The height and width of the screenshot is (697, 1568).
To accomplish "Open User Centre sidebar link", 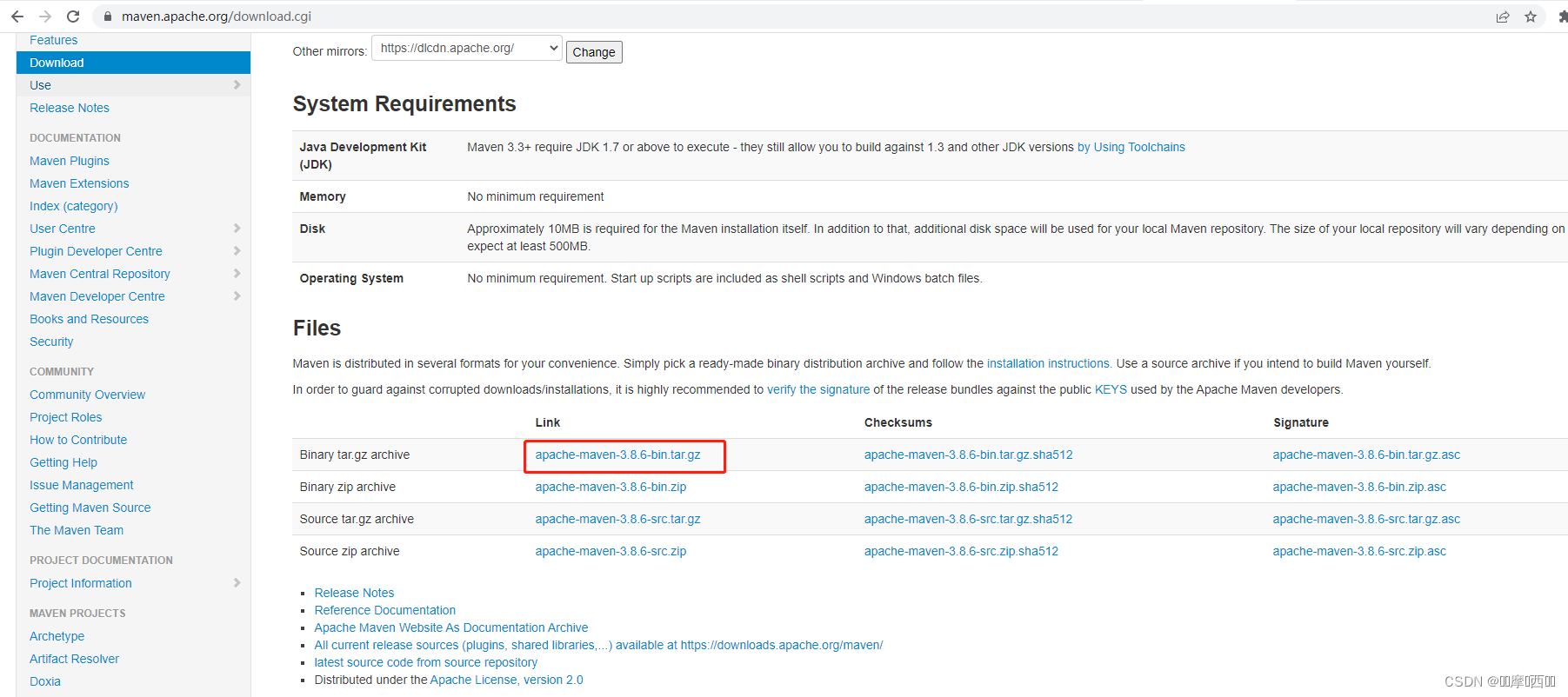I will point(63,229).
